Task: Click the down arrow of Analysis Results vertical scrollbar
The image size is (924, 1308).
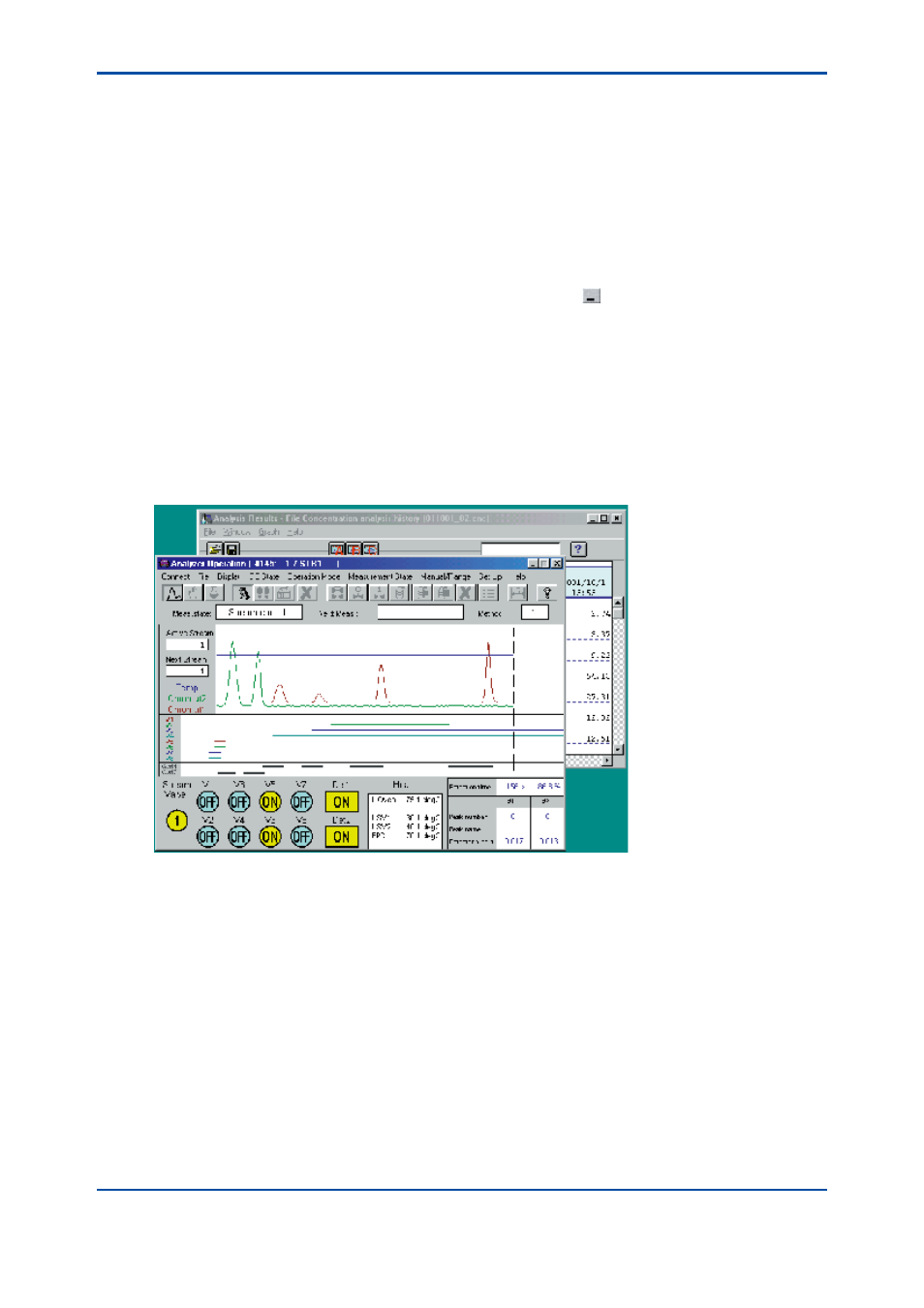Action: coord(618,749)
